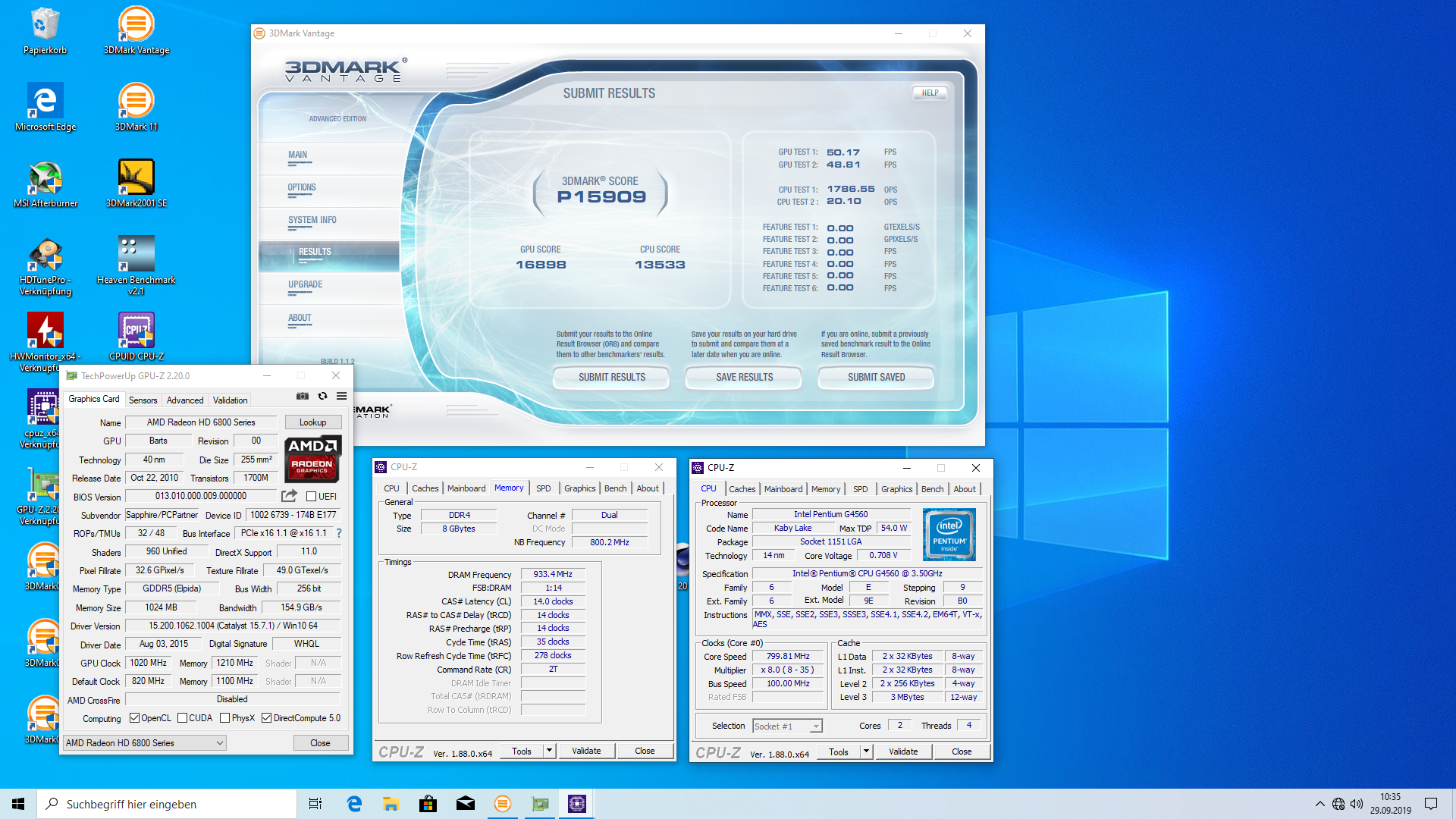The height and width of the screenshot is (819, 1456).
Task: Open Microsoft Store taskbar icon
Action: [428, 804]
